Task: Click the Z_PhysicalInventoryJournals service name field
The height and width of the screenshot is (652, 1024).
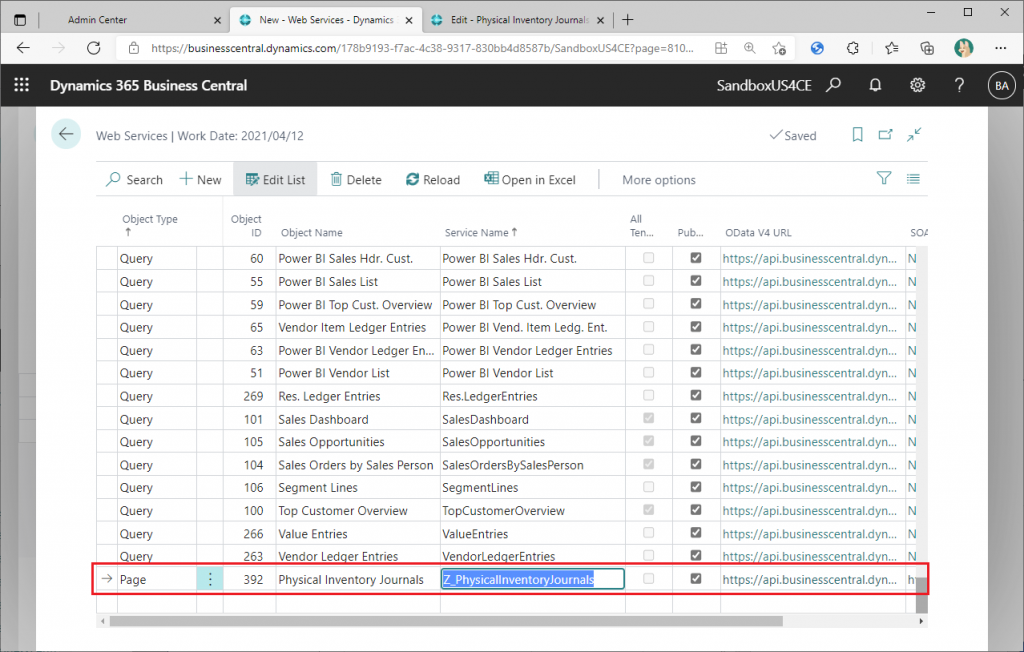Action: (532, 579)
